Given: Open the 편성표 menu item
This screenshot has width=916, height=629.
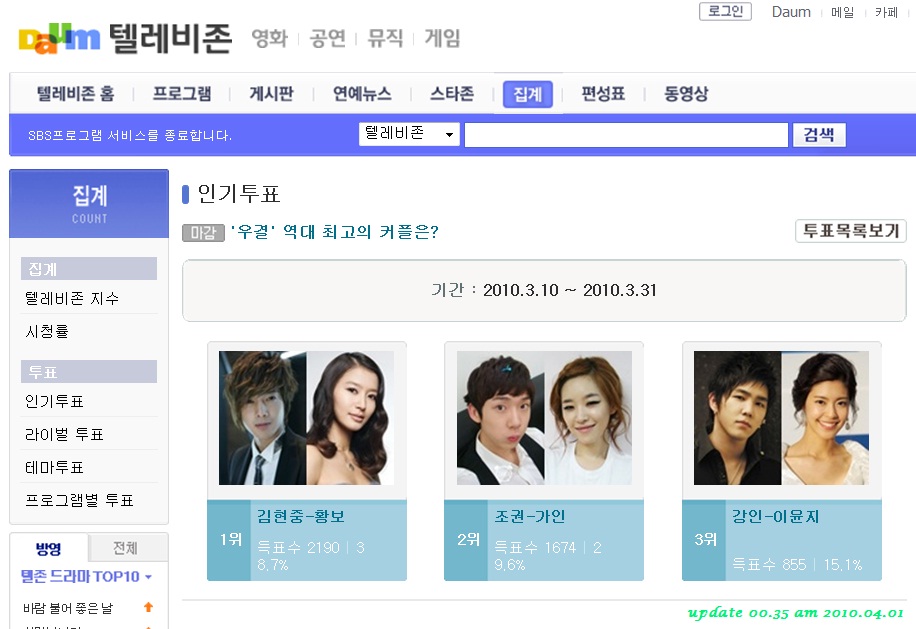Looking at the screenshot, I should tap(603, 94).
